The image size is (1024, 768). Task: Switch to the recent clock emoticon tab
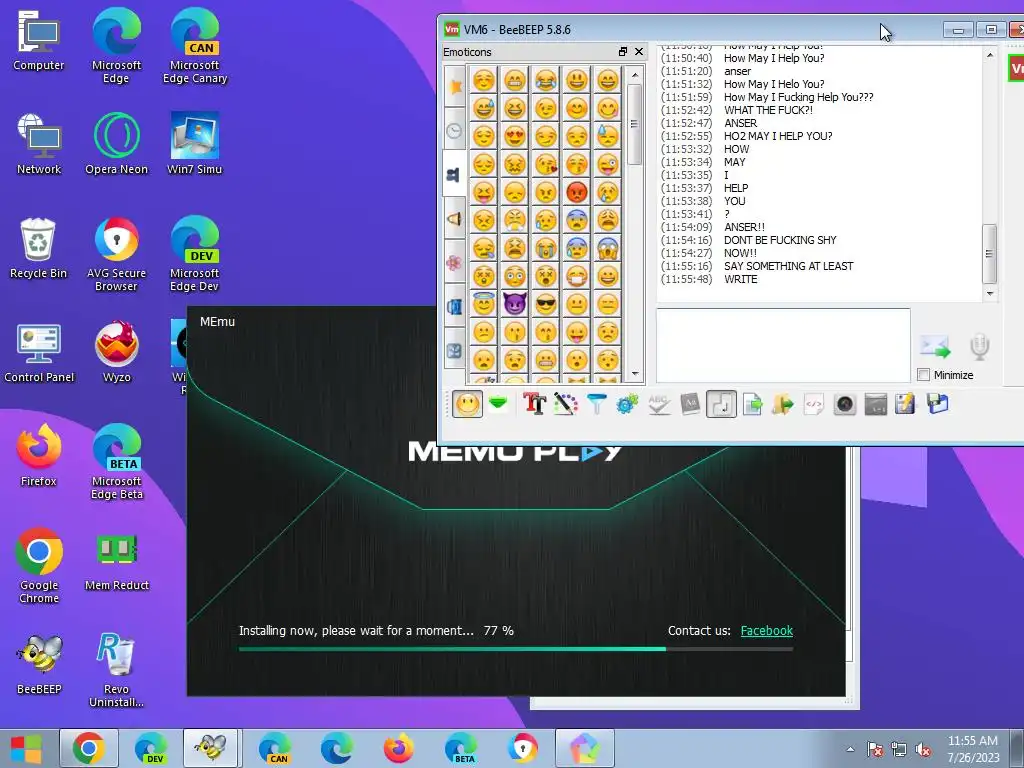[x=455, y=131]
